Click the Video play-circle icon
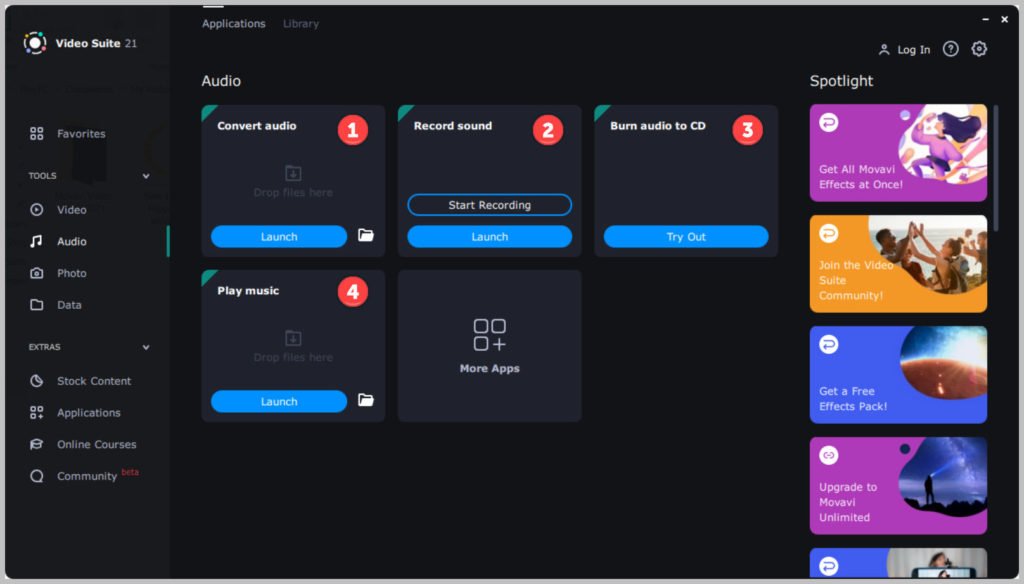Screen dimensions: 1024x584 click(x=37, y=210)
